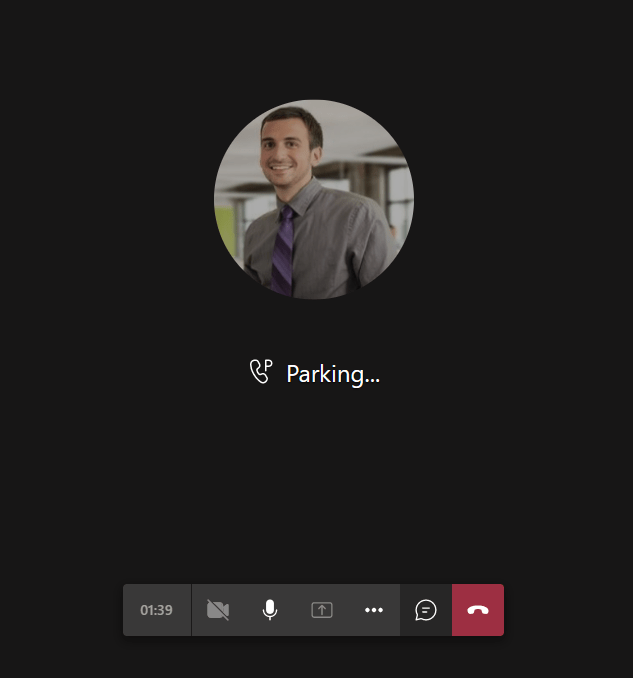The width and height of the screenshot is (633, 678).
Task: Leave the call using the red phone button
Action: [x=478, y=610]
